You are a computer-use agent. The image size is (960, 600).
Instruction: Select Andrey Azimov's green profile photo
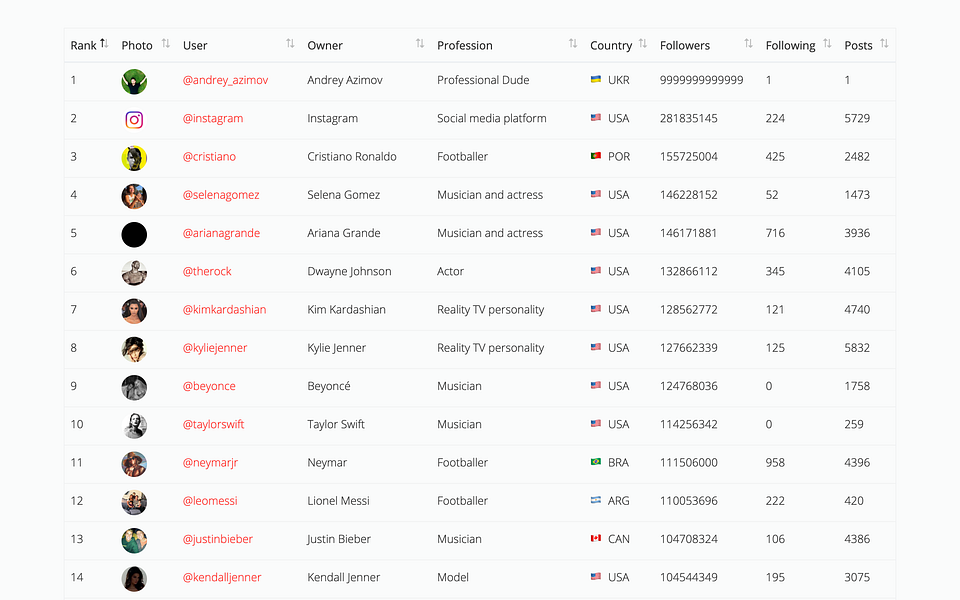coord(134,81)
